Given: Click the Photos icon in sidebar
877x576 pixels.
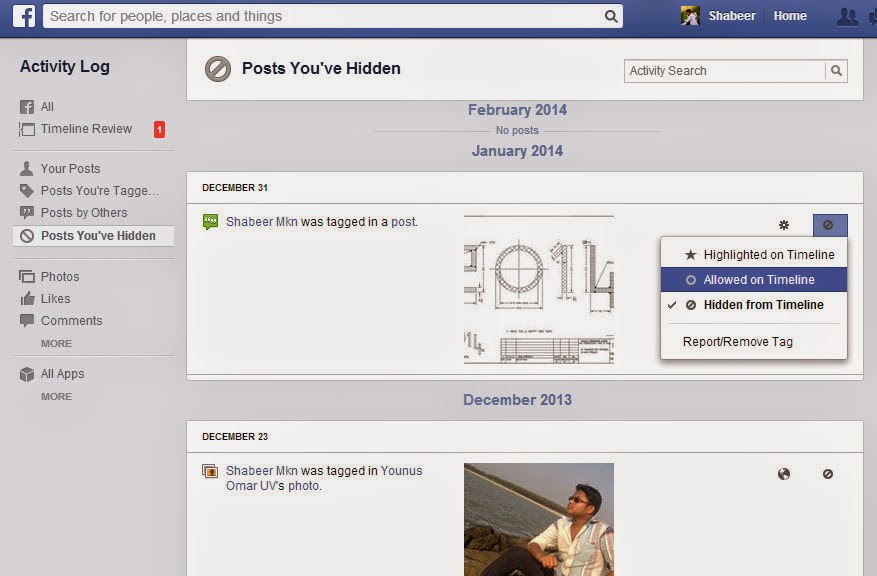Looking at the screenshot, I should (x=26, y=276).
